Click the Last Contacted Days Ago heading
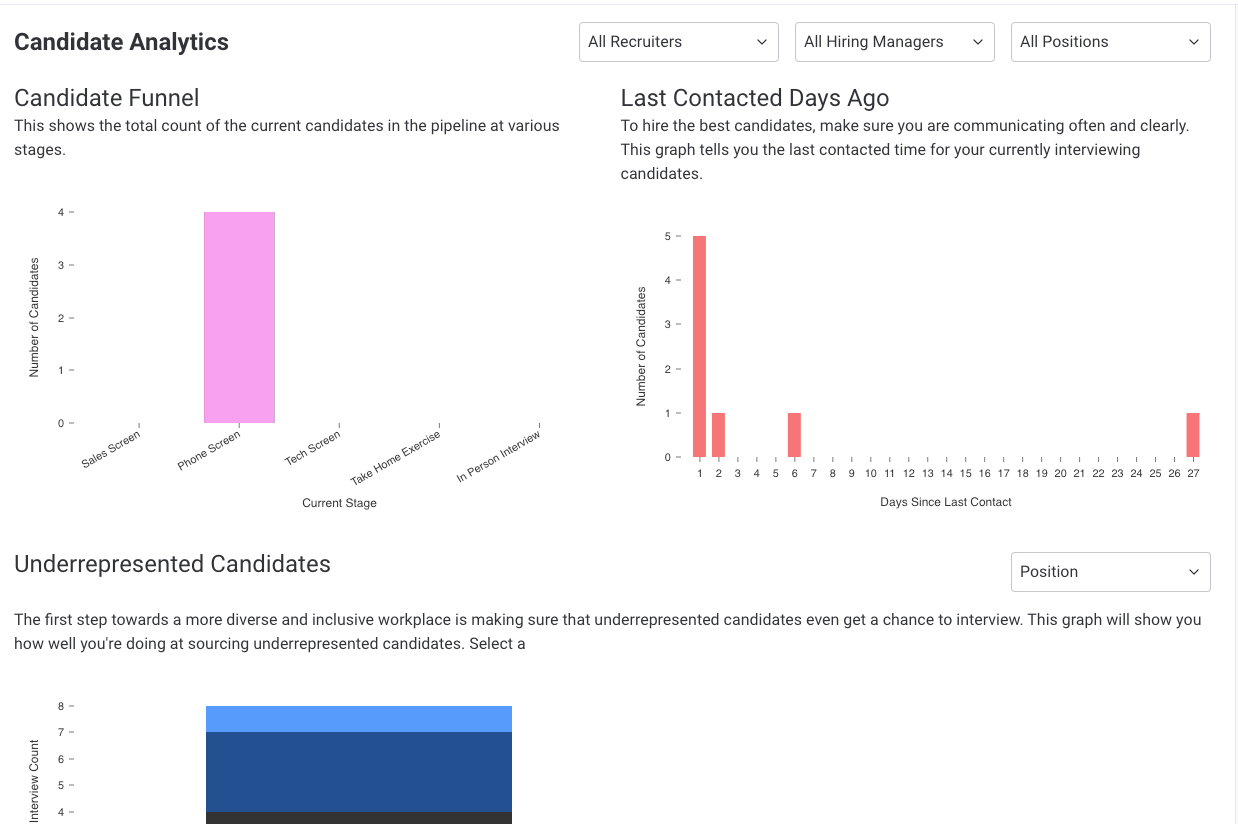The image size is (1238, 824). (754, 98)
